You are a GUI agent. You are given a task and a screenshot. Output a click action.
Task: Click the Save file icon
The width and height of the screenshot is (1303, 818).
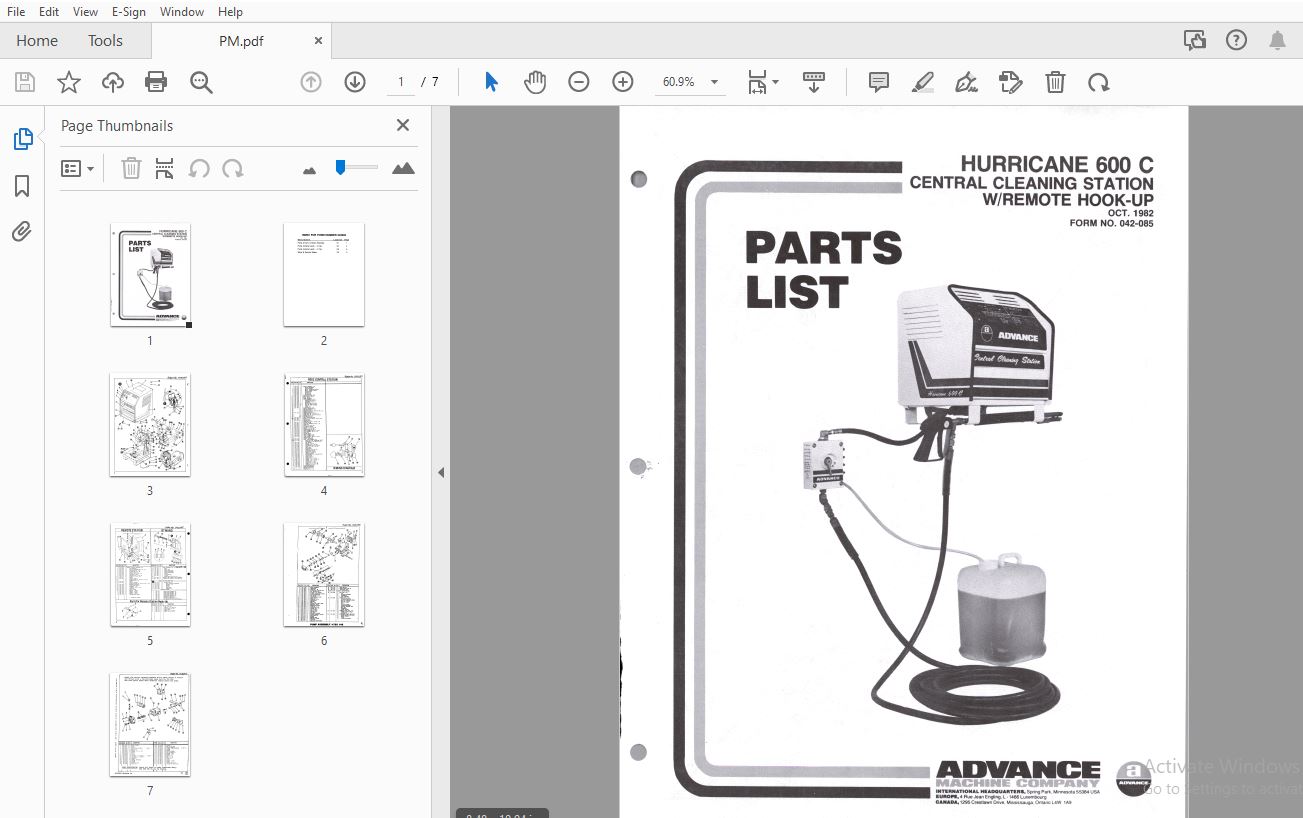25,82
